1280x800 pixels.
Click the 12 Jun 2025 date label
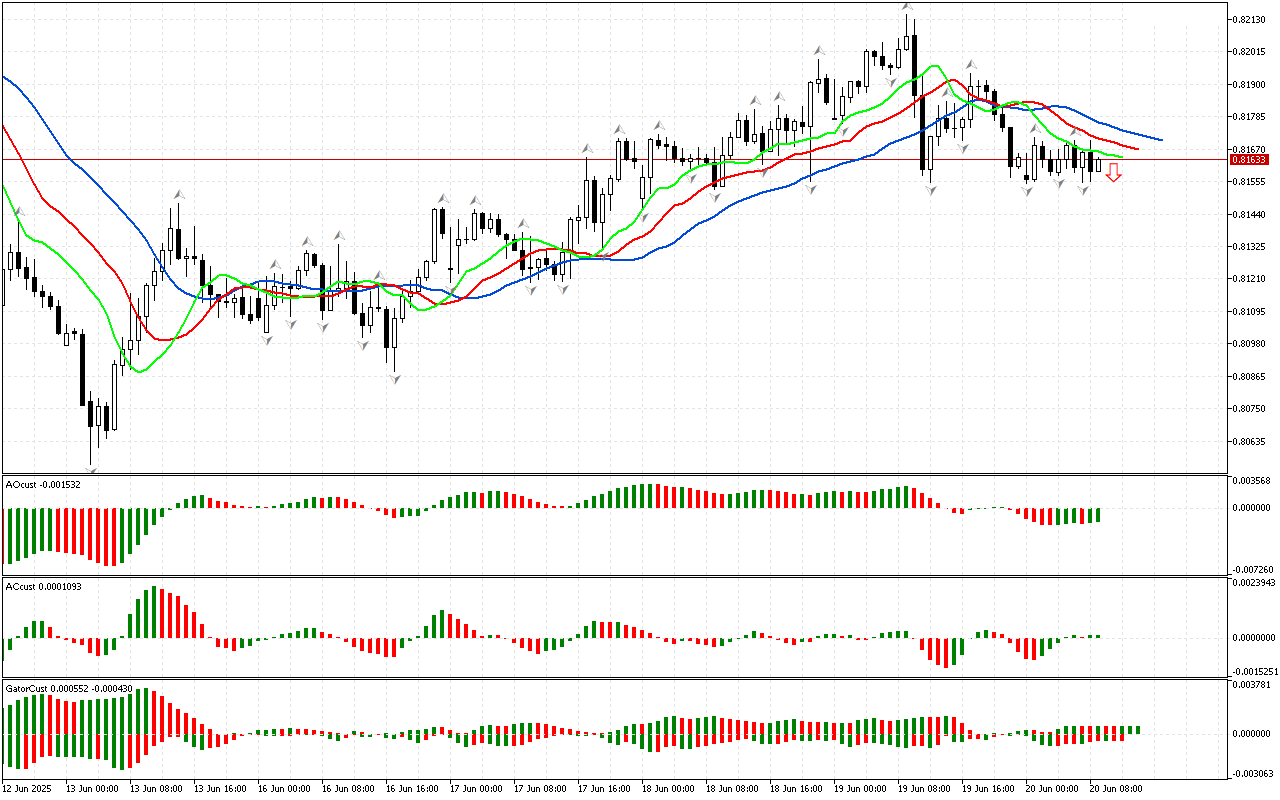(29, 788)
